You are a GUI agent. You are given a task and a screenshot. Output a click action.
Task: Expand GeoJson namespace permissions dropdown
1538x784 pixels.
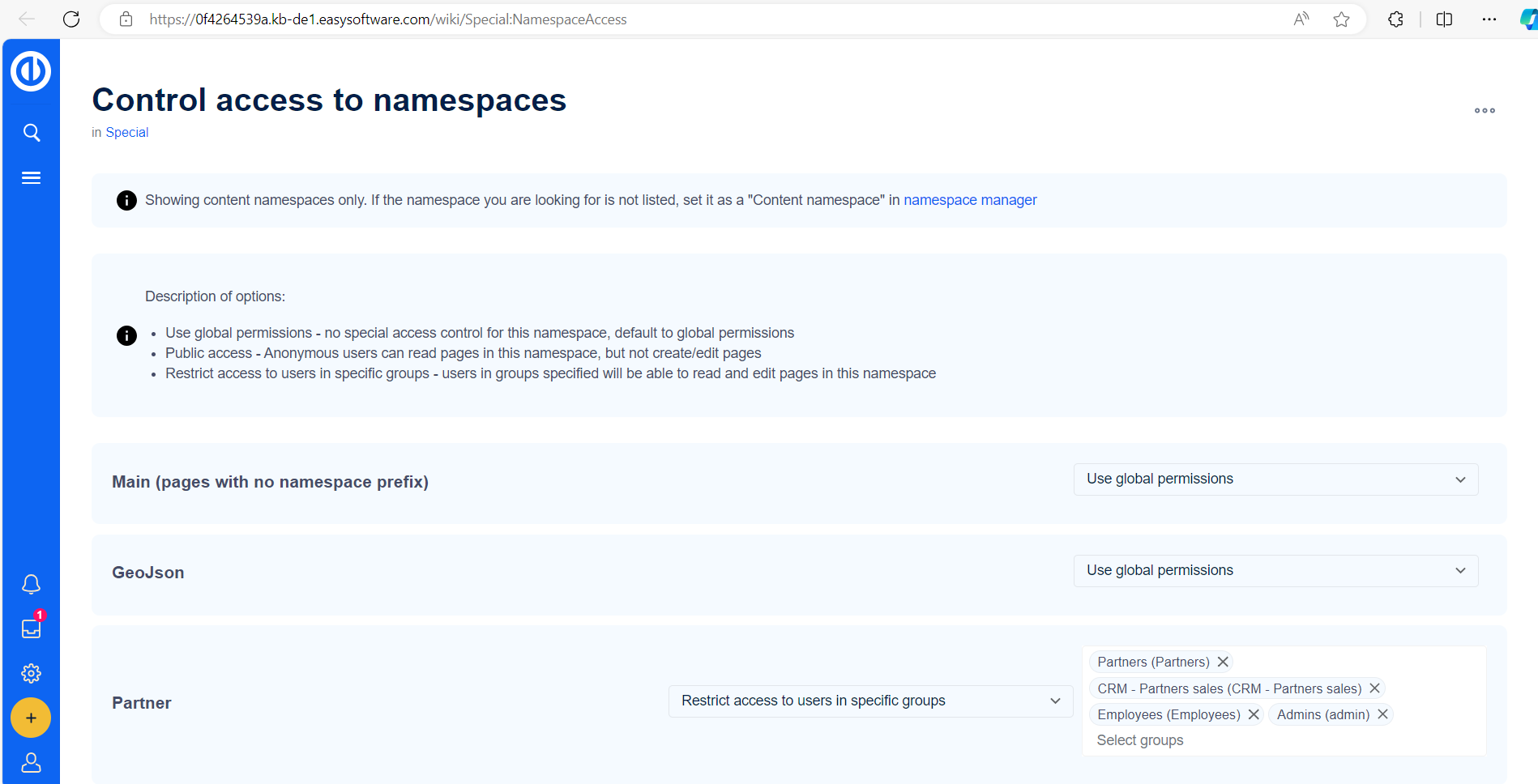1275,571
